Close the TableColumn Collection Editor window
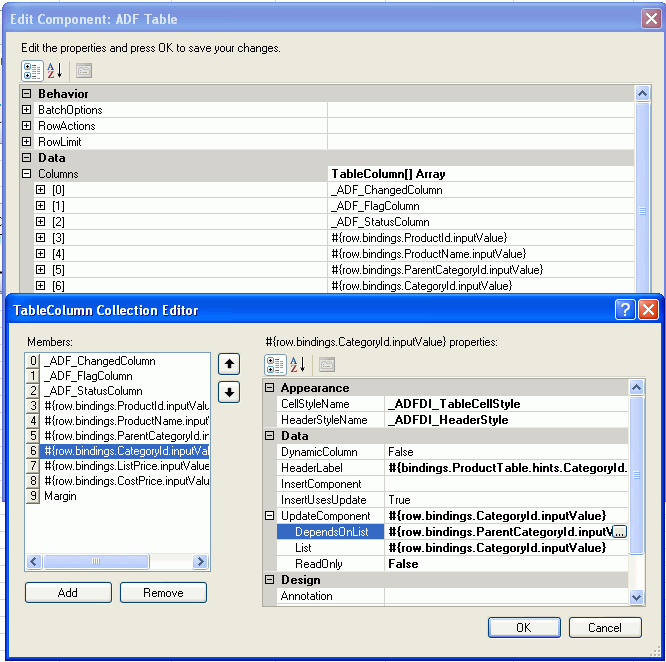666x662 pixels. click(648, 310)
